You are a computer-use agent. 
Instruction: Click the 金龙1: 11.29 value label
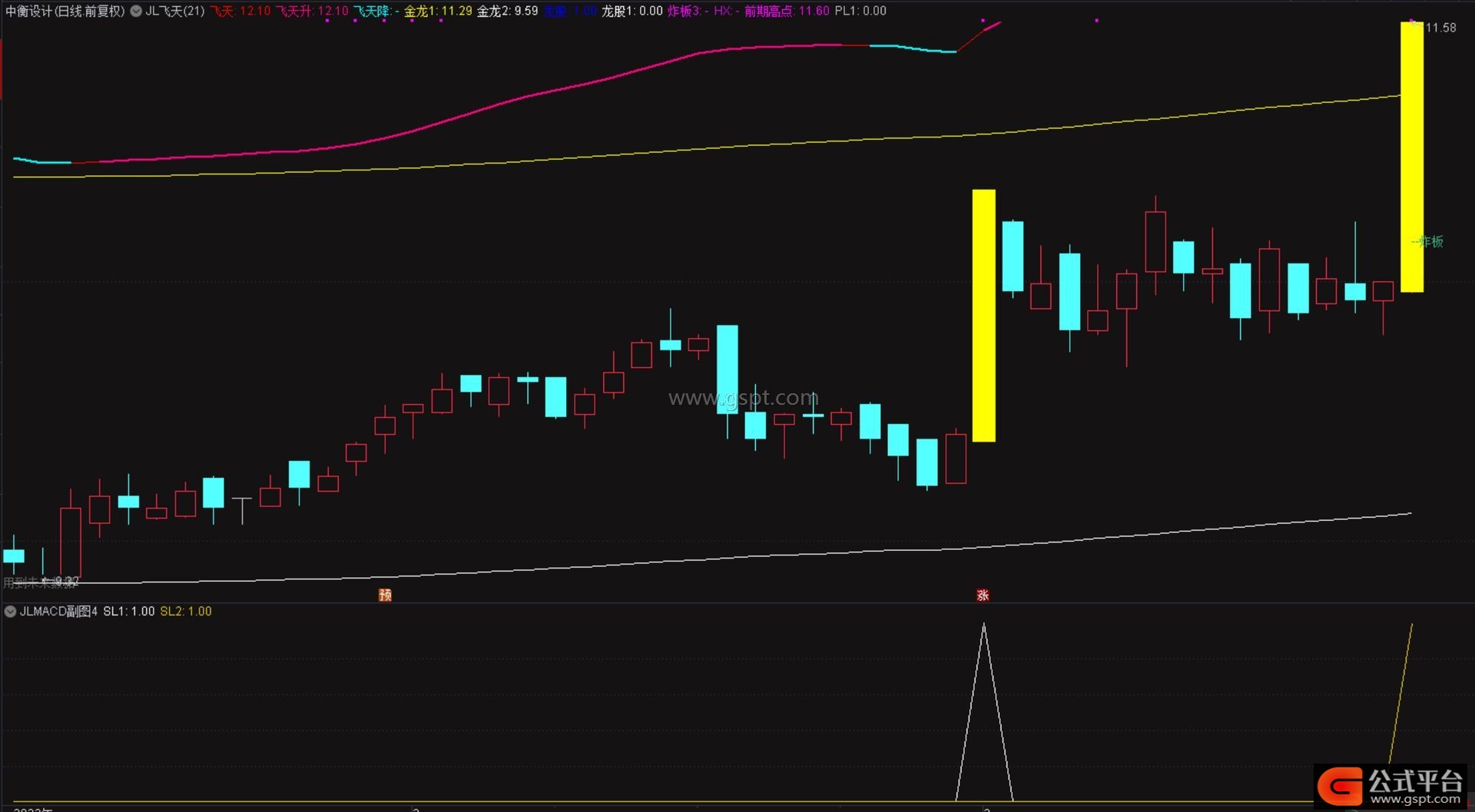click(438, 11)
